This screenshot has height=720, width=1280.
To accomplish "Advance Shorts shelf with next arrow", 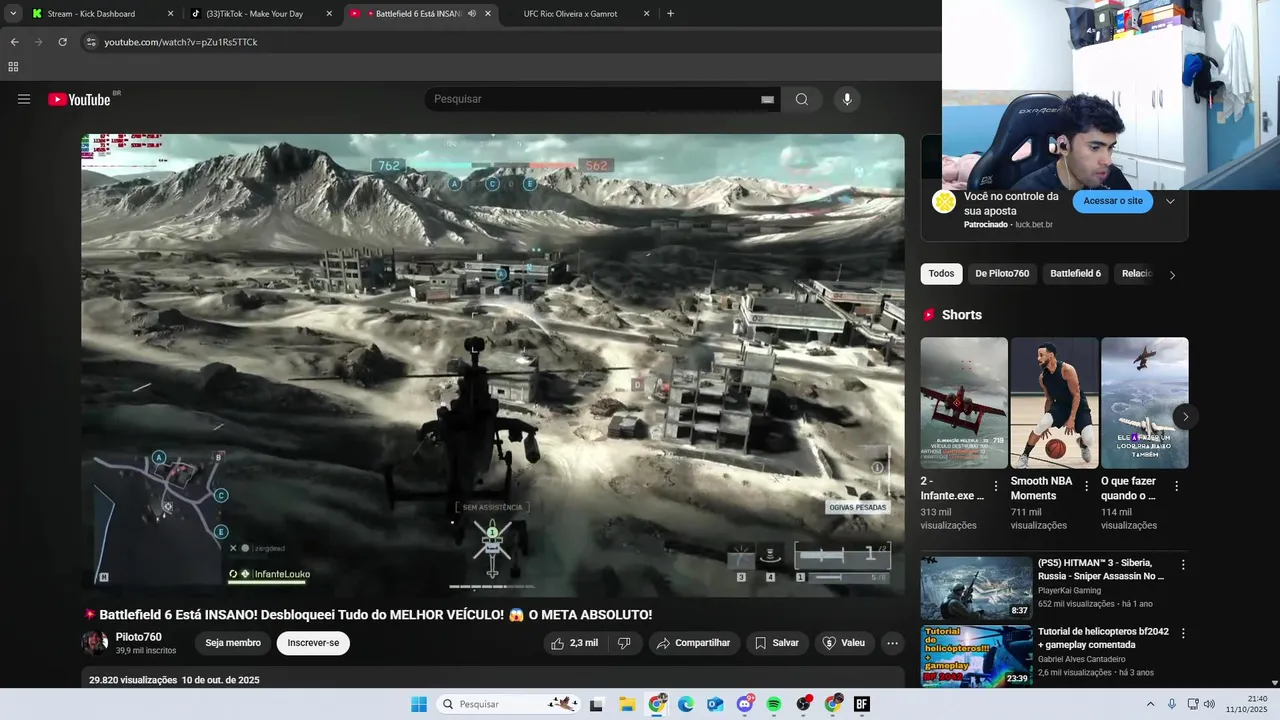I will [1185, 417].
